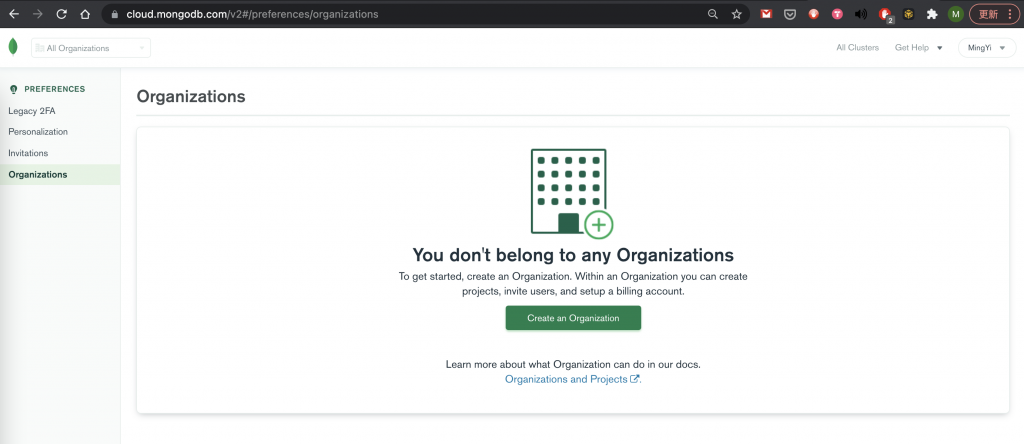Click the site lock icon in address bar
Screen dimensions: 1024x444
click(114, 14)
